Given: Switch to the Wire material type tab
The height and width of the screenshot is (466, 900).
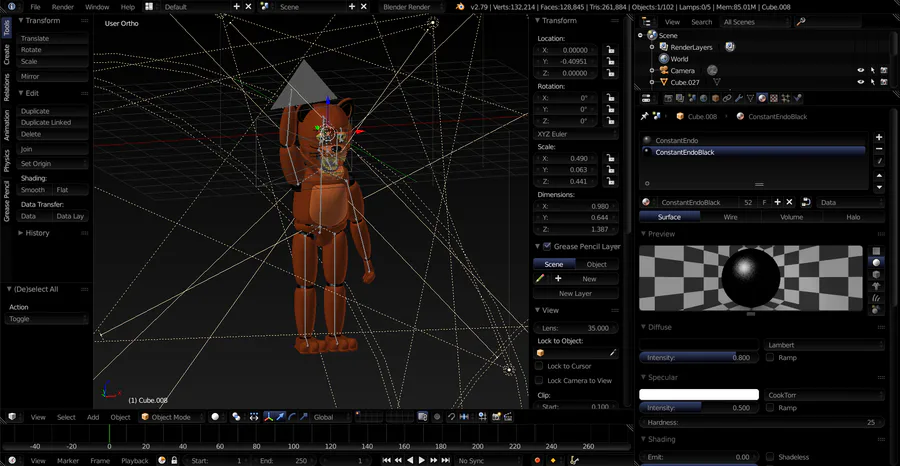Looking at the screenshot, I should [x=730, y=217].
